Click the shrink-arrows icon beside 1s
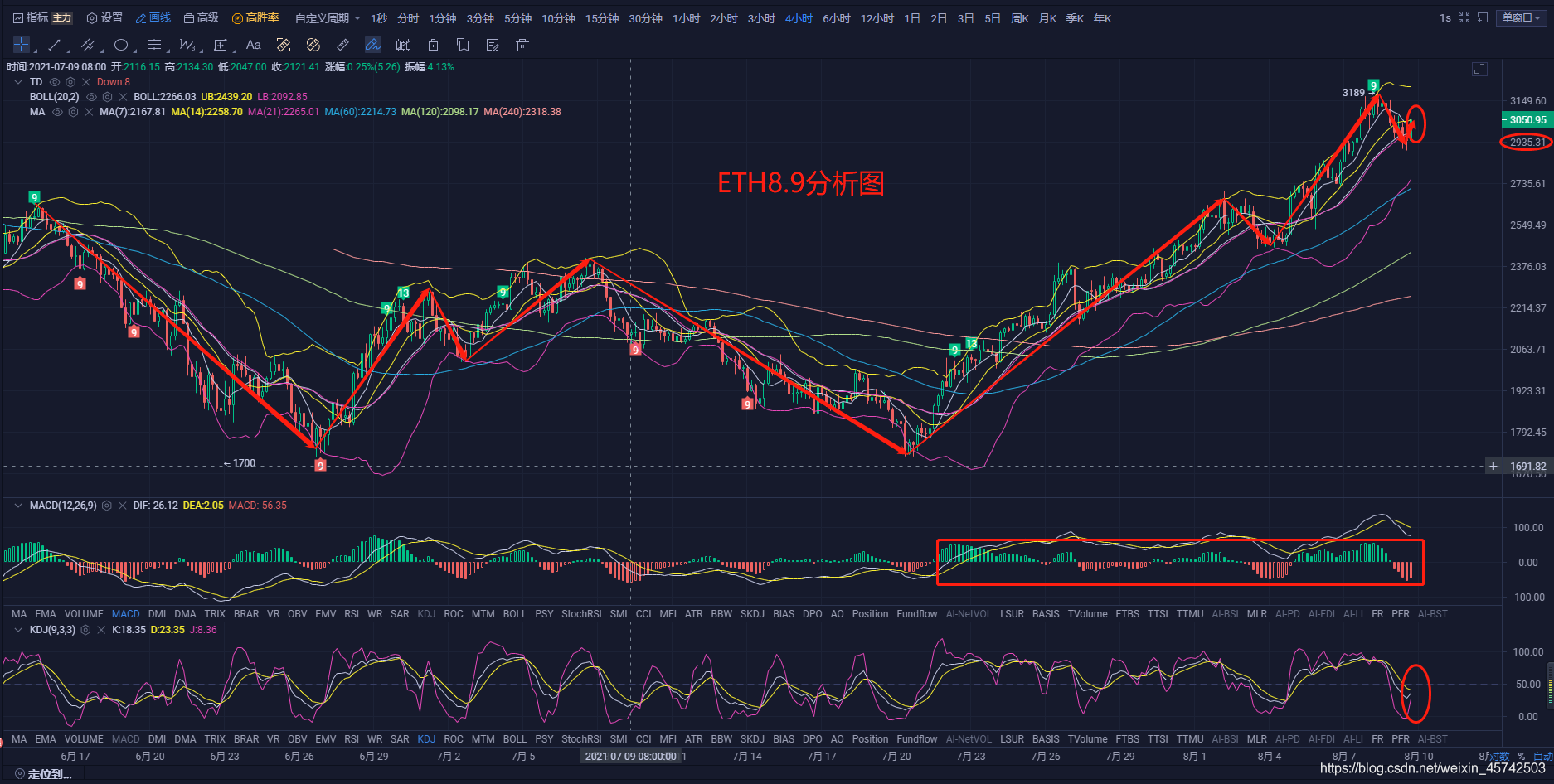1554x784 pixels. click(1464, 17)
